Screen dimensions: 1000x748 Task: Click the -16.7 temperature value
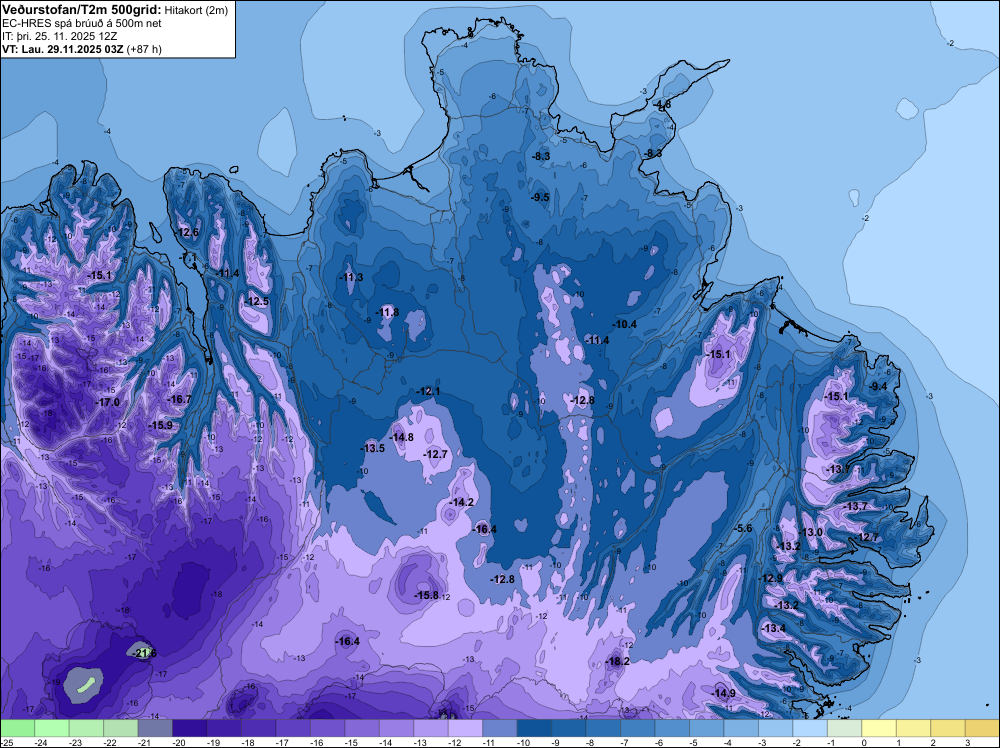coord(179,399)
